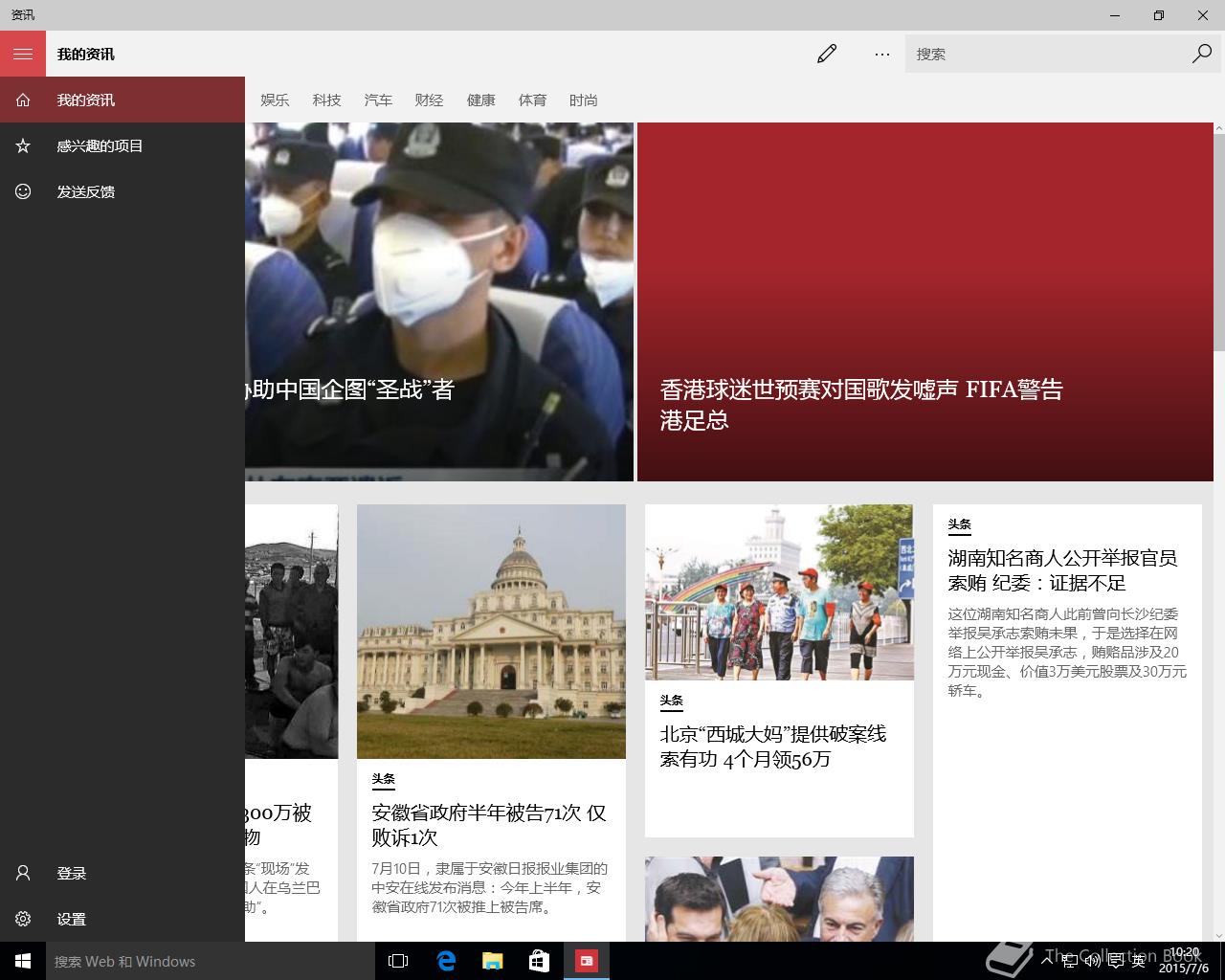Click the 搜索 Web 和 Windows taskbar box
The height and width of the screenshot is (980, 1225).
(x=211, y=961)
